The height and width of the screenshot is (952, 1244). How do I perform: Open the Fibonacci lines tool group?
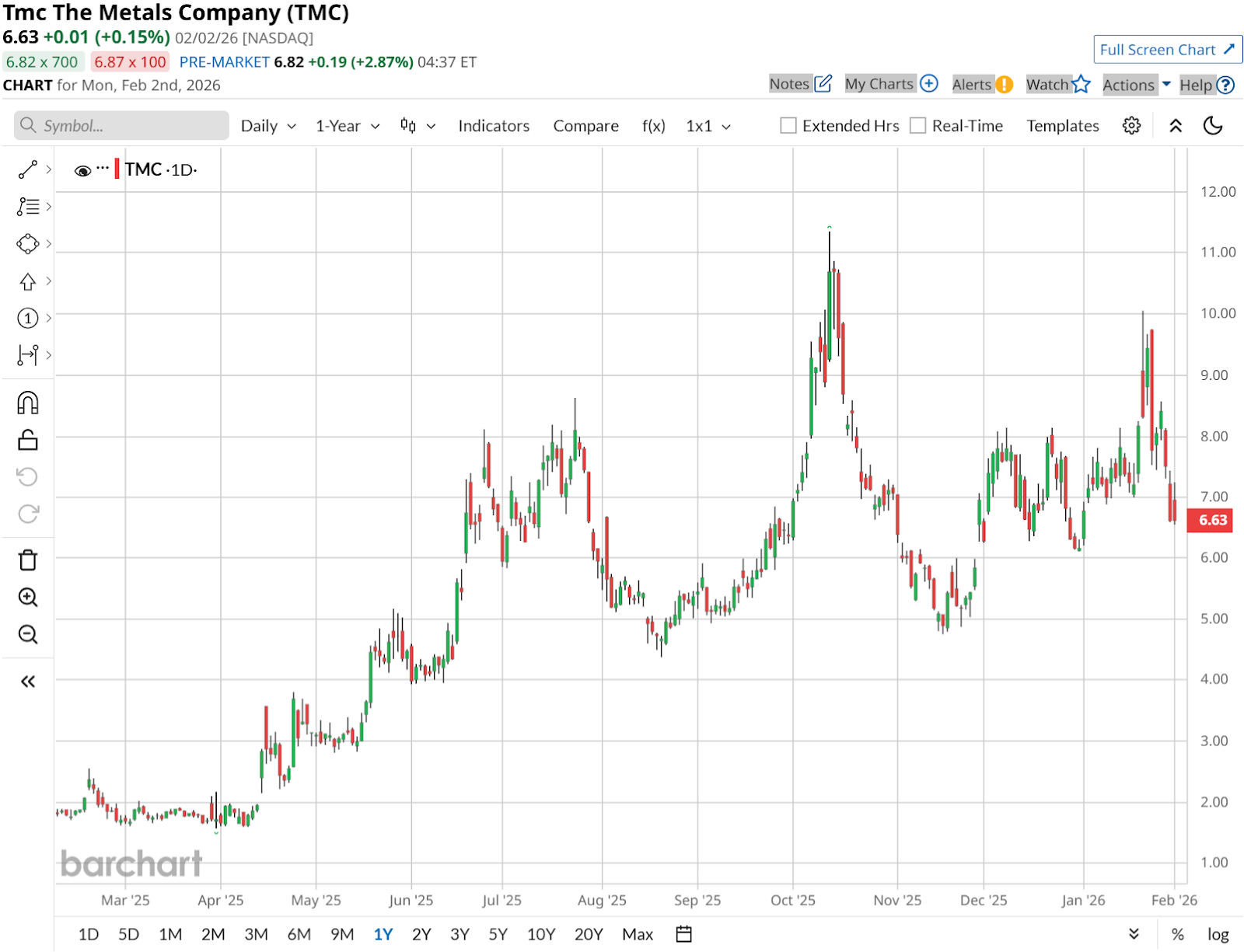click(27, 207)
